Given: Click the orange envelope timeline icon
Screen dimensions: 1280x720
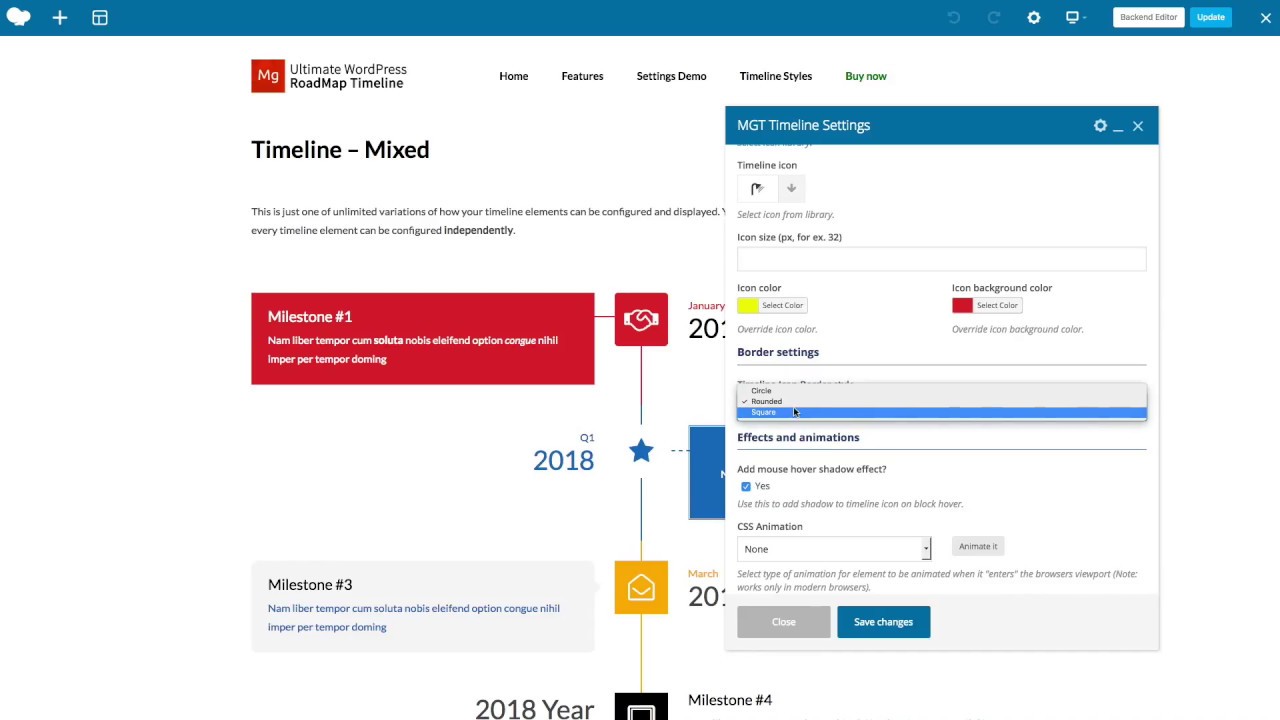Looking at the screenshot, I should click(641, 588).
